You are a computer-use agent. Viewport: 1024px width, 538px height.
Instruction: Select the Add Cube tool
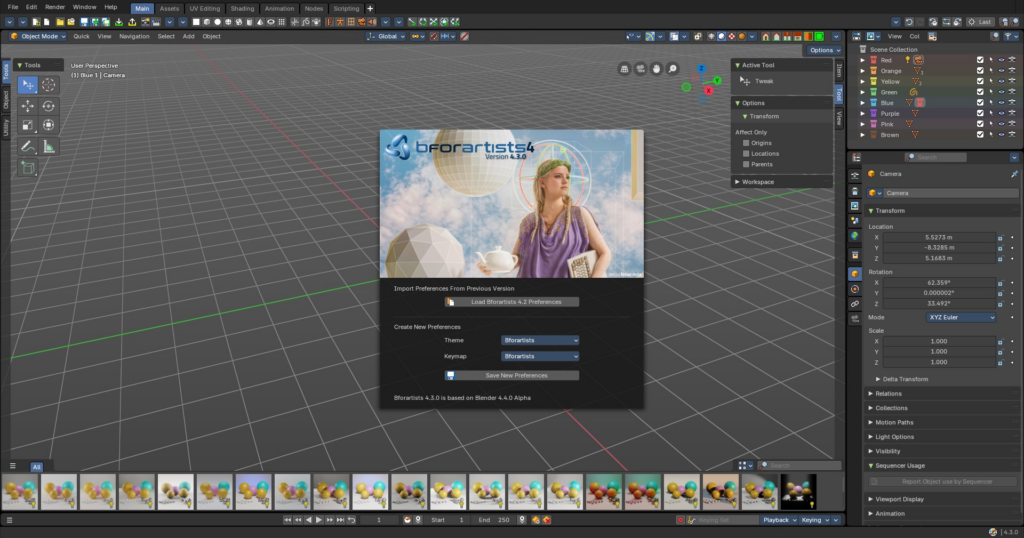[27, 168]
